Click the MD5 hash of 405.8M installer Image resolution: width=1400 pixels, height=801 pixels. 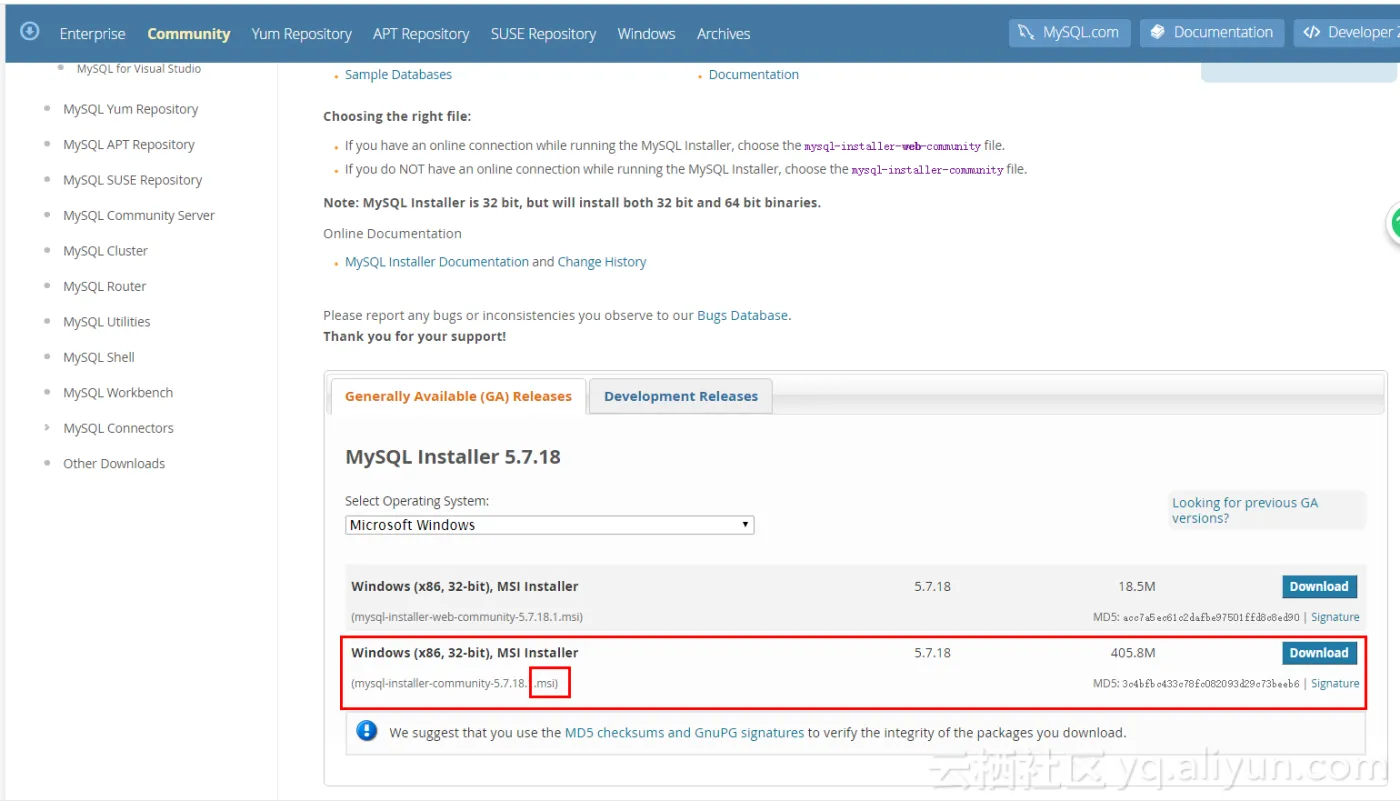pos(1211,684)
